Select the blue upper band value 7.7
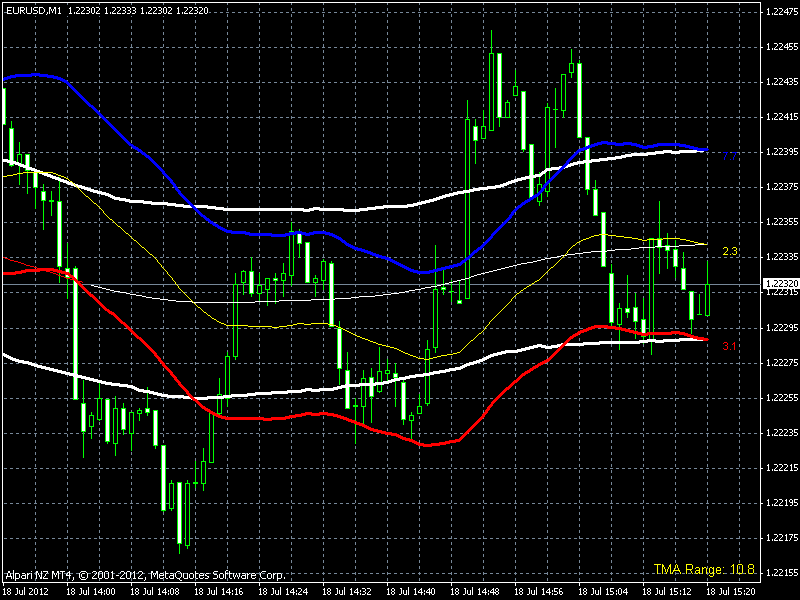800x600 pixels. click(730, 156)
